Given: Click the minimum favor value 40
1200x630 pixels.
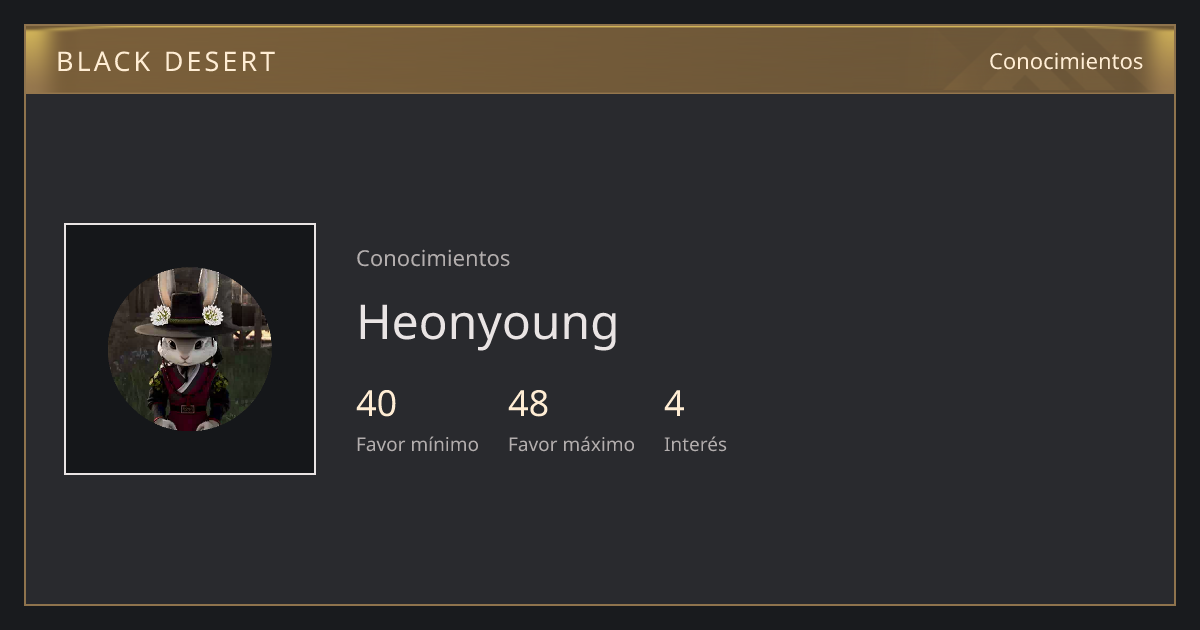Looking at the screenshot, I should (x=376, y=404).
